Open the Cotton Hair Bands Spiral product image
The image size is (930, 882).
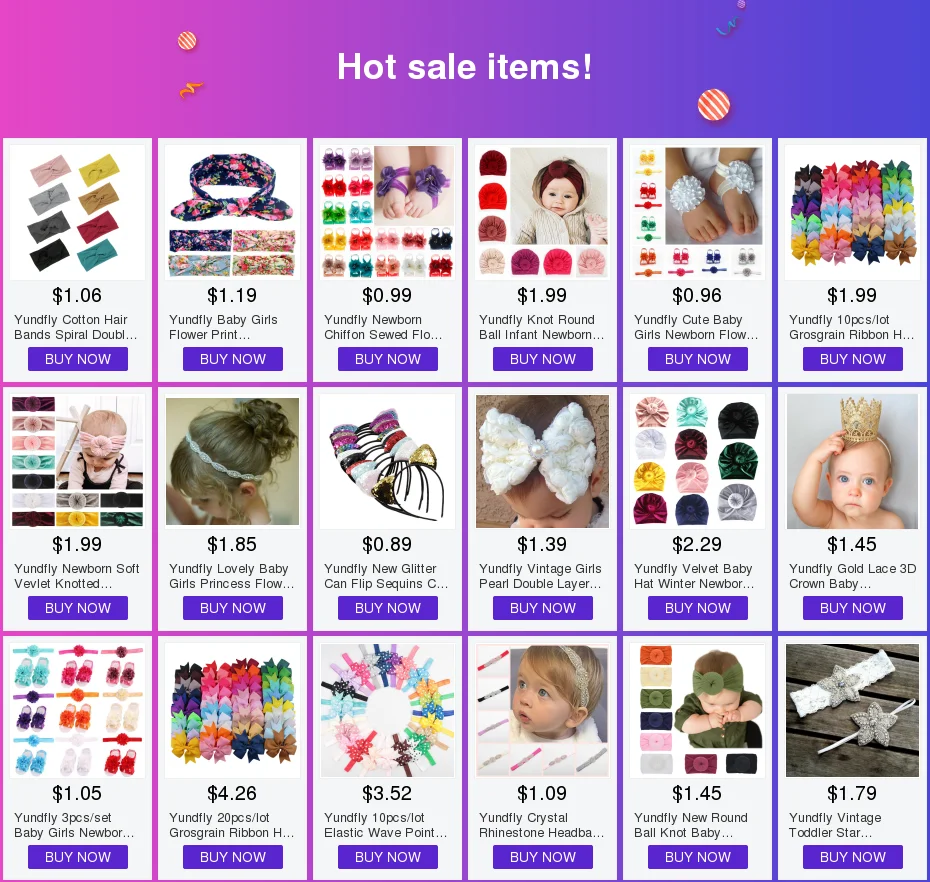[78, 212]
